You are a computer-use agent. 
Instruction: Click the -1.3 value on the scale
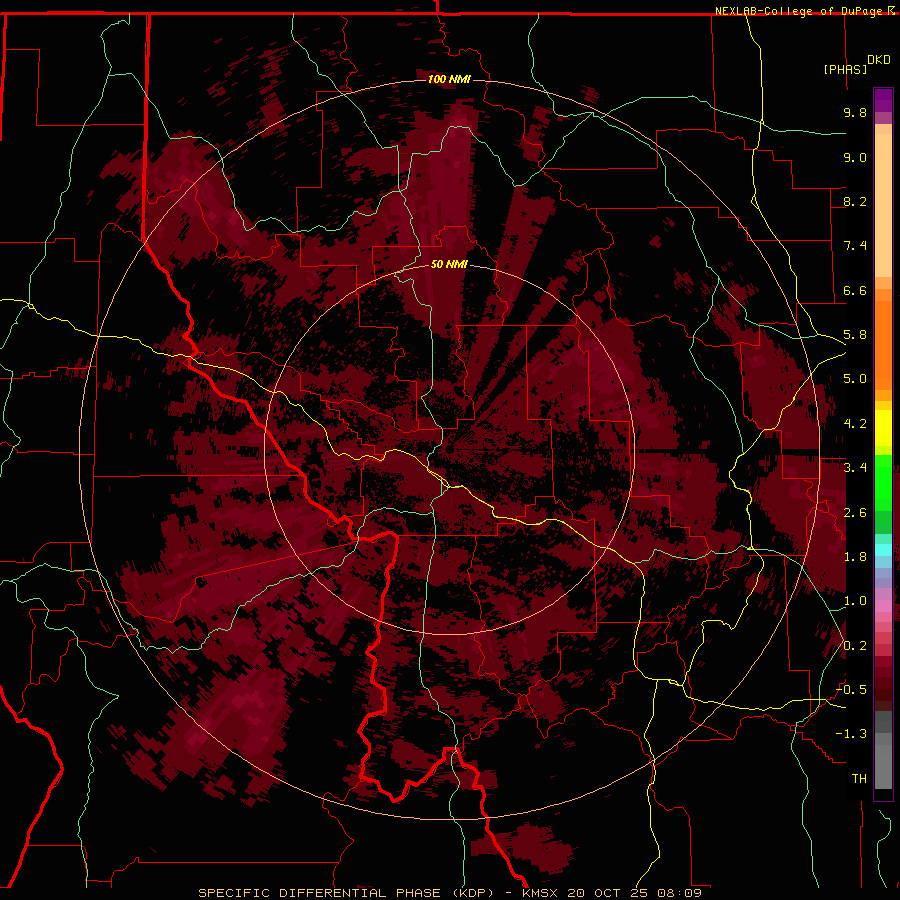click(852, 734)
